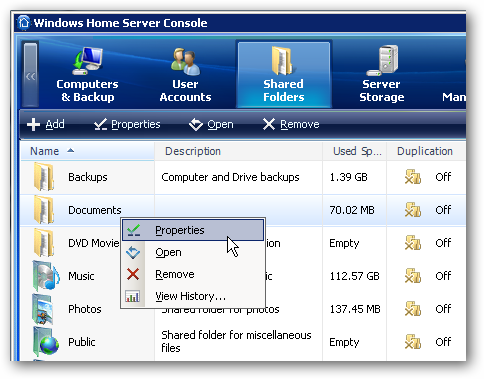Click the 1.39 GB used space value
The width and height of the screenshot is (484, 379).
[348, 177]
